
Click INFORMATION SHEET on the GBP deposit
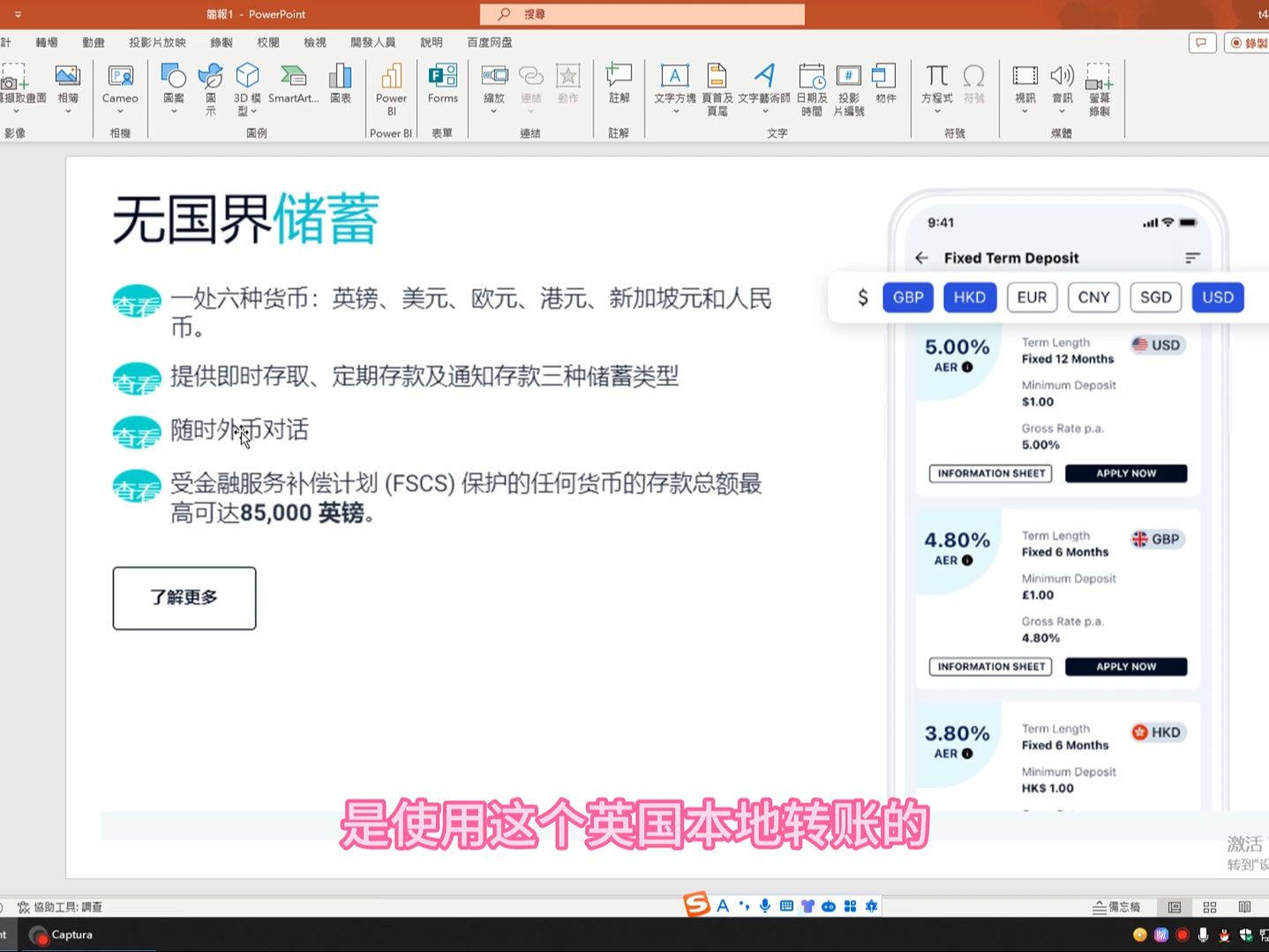coord(991,667)
